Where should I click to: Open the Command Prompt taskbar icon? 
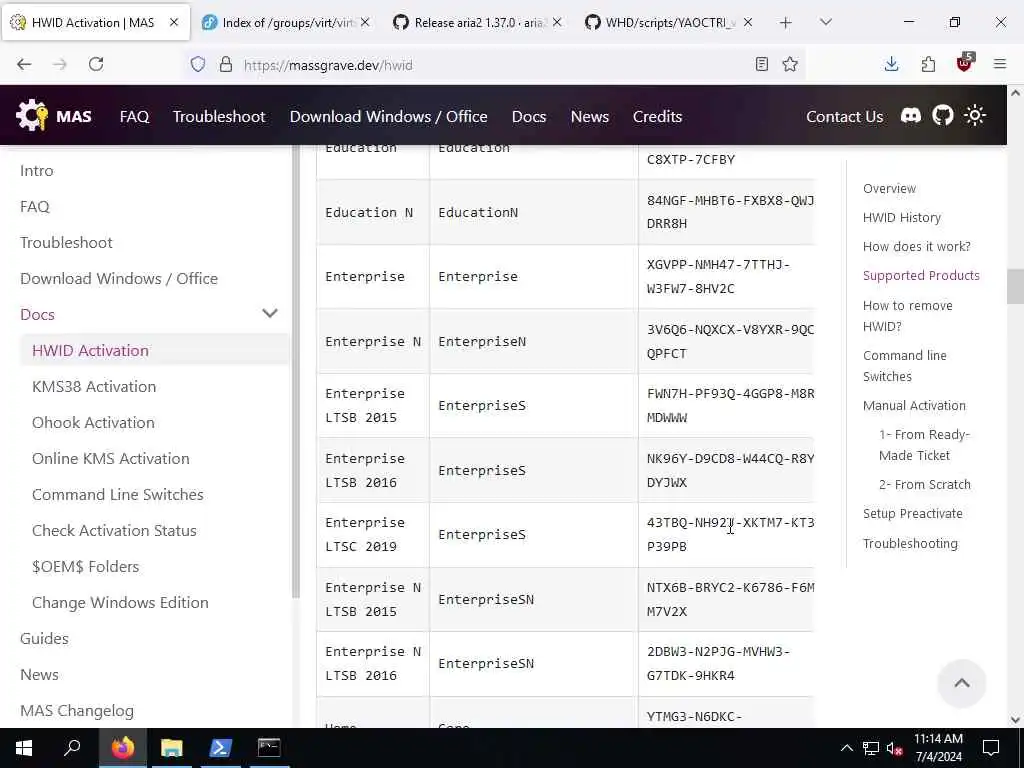click(269, 748)
